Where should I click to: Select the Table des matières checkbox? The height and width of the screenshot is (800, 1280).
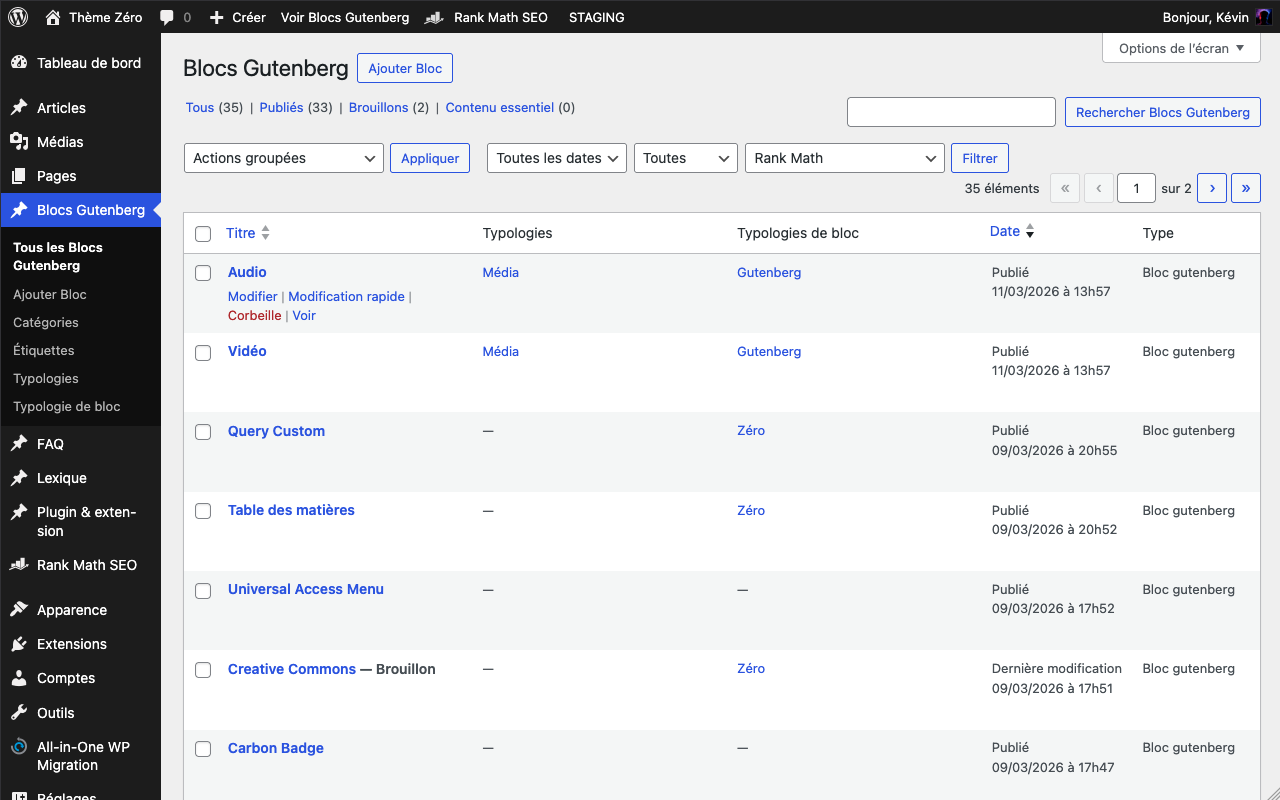(x=203, y=511)
